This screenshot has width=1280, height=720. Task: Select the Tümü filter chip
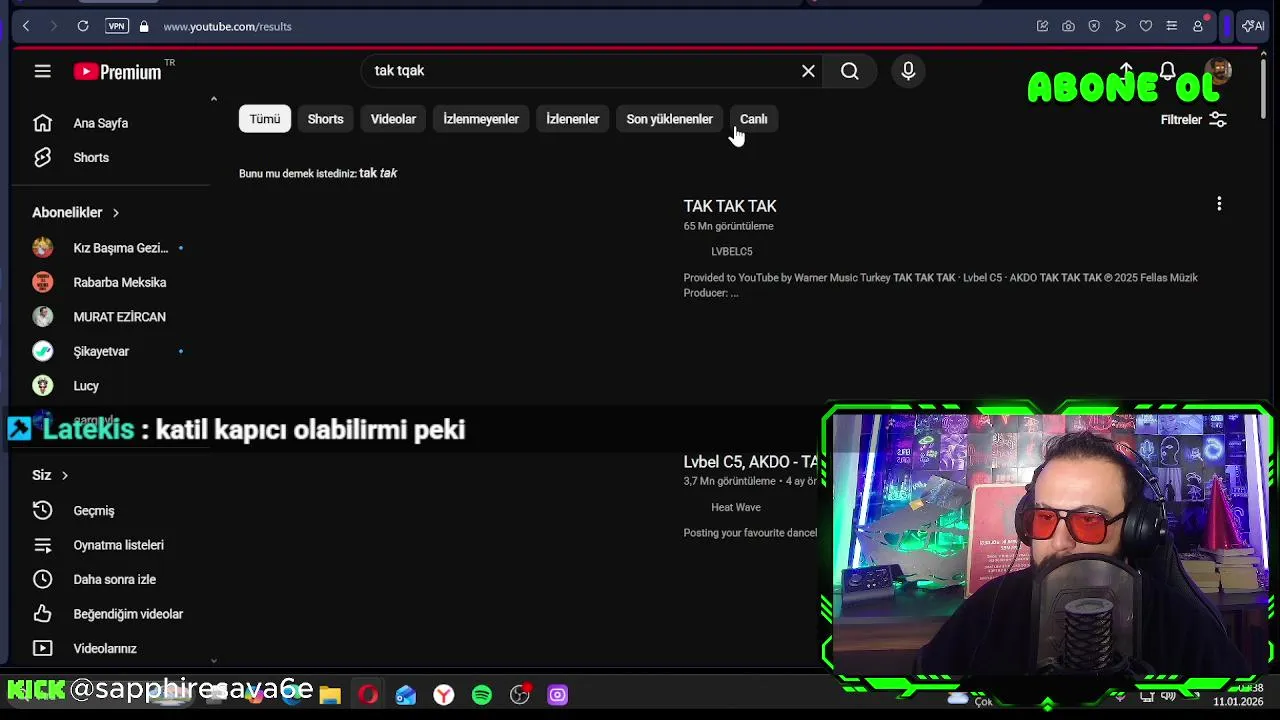pos(265,119)
